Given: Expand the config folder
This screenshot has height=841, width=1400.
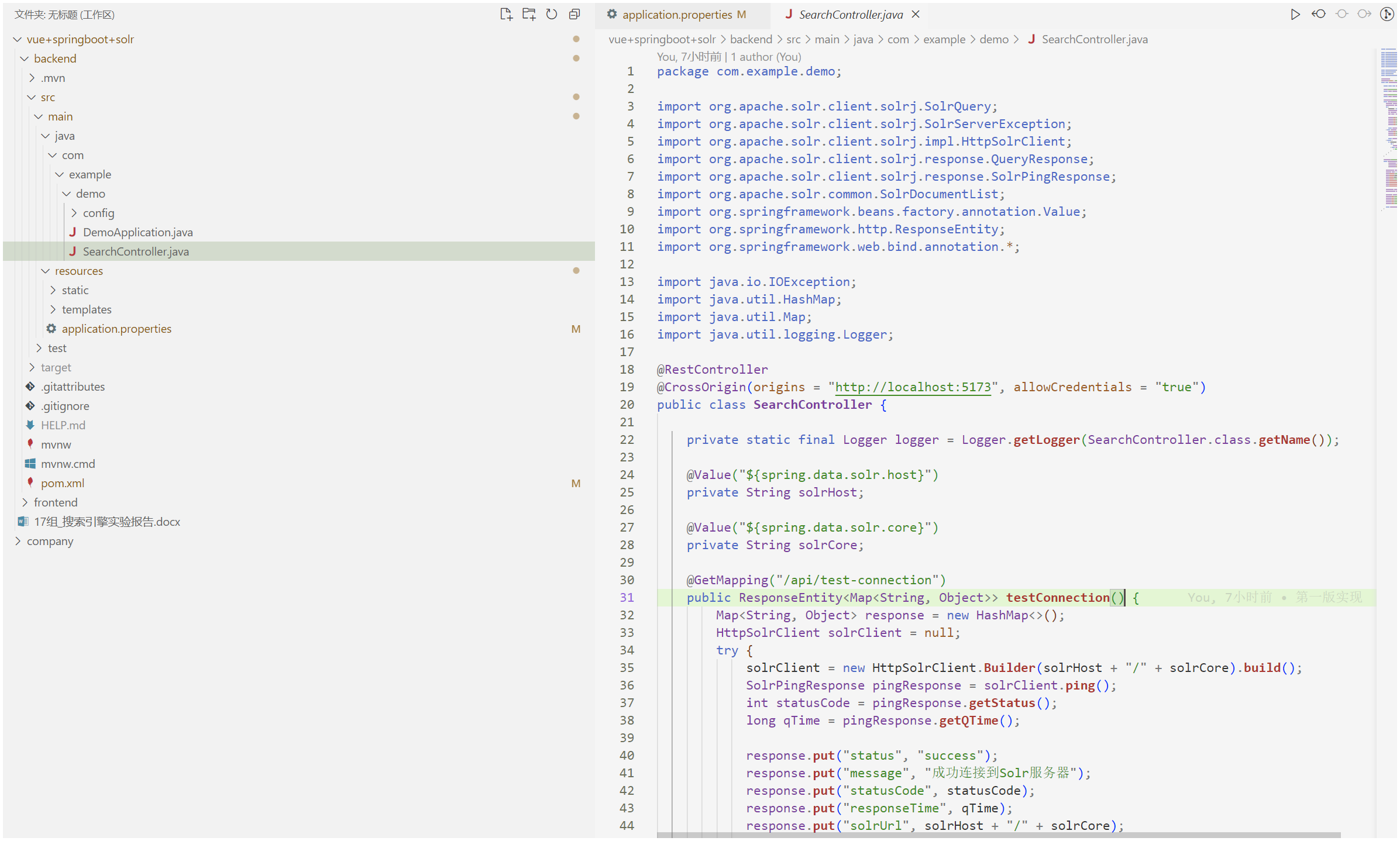Looking at the screenshot, I should coord(98,213).
